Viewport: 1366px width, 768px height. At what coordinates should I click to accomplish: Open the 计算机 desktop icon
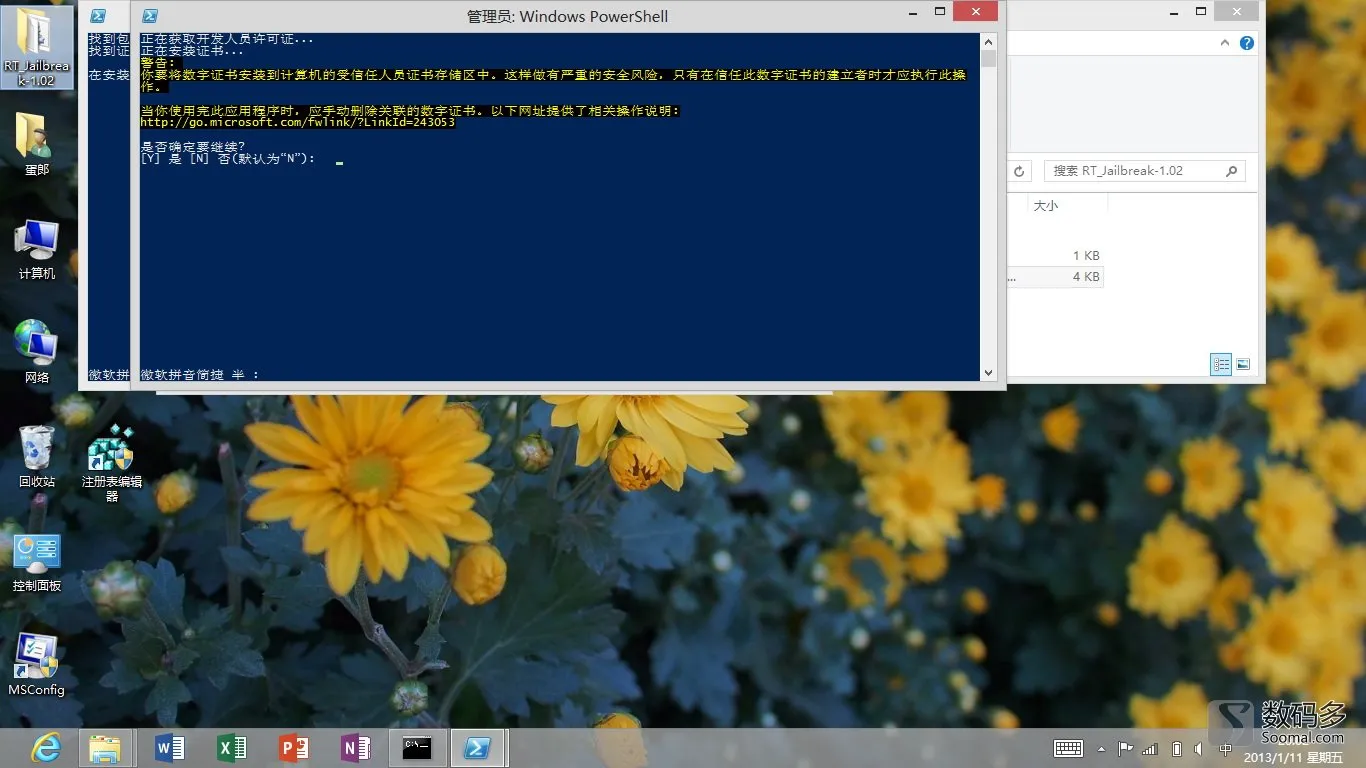point(37,249)
